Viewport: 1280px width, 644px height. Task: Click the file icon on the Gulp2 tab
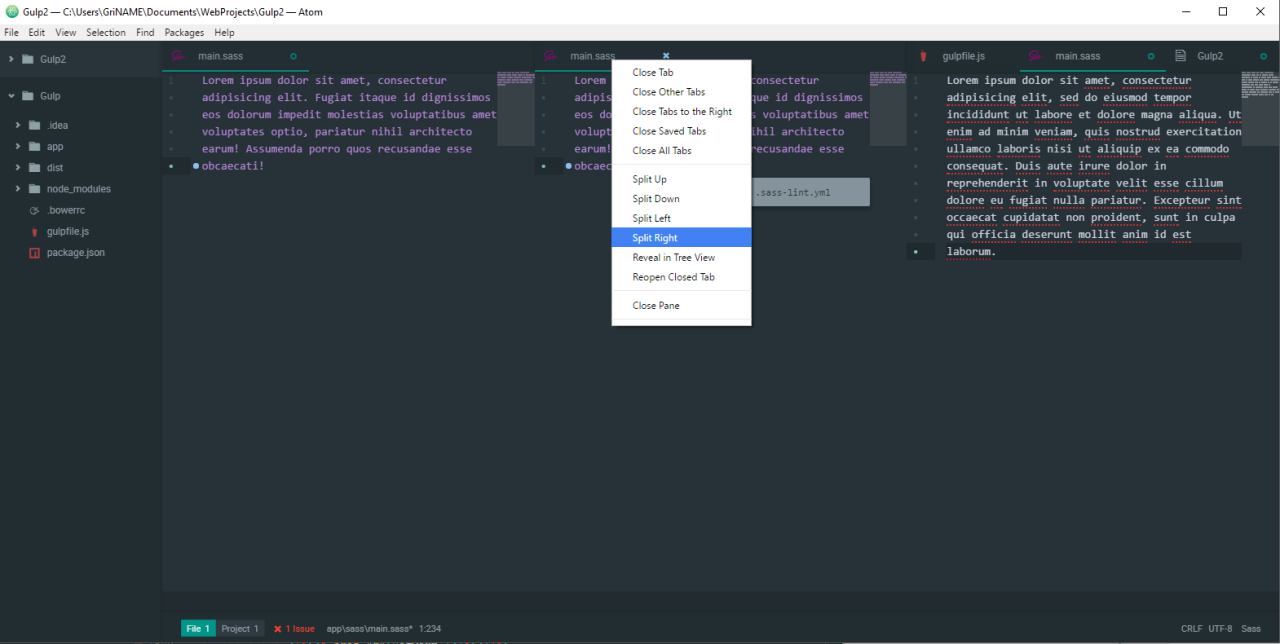(x=1181, y=56)
